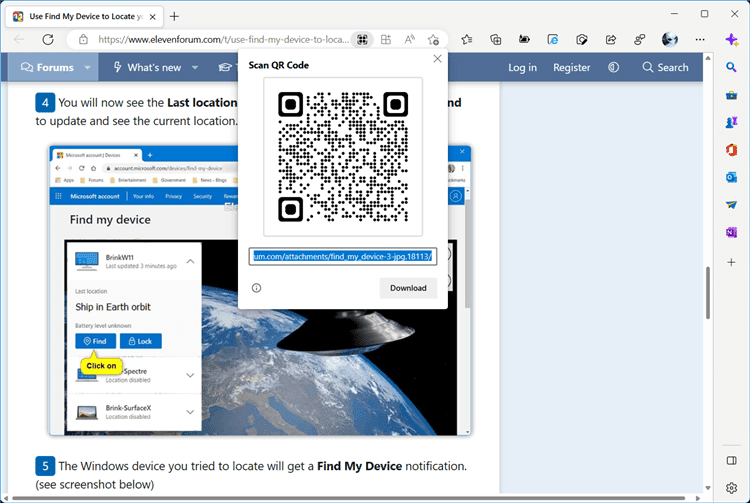Open the sidebar Microsoft 365 icon

tap(731, 150)
